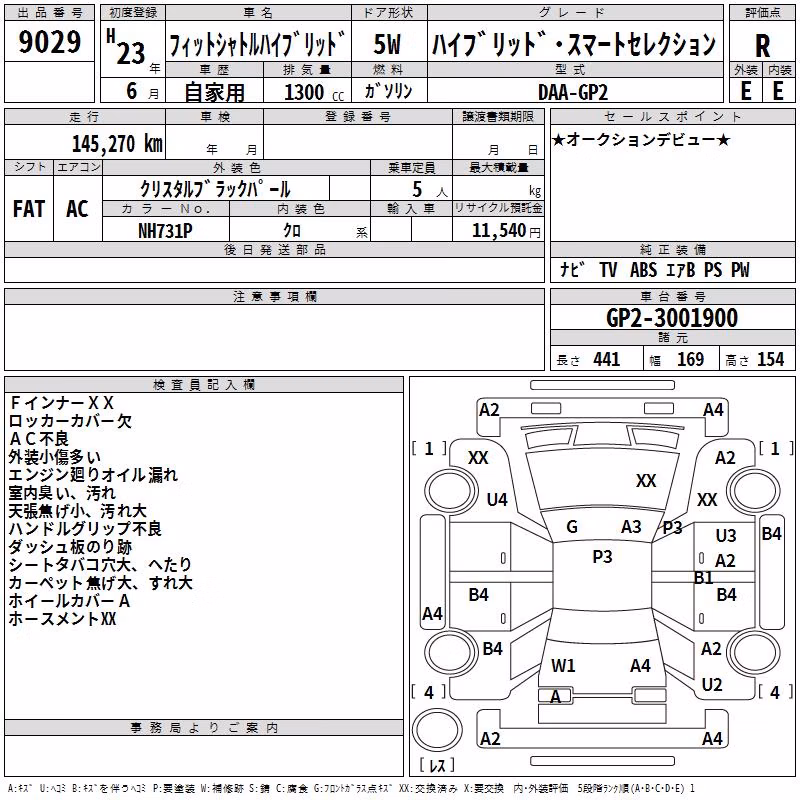
Task: Select inspector note 外装小傷多い
Action: coord(55,457)
